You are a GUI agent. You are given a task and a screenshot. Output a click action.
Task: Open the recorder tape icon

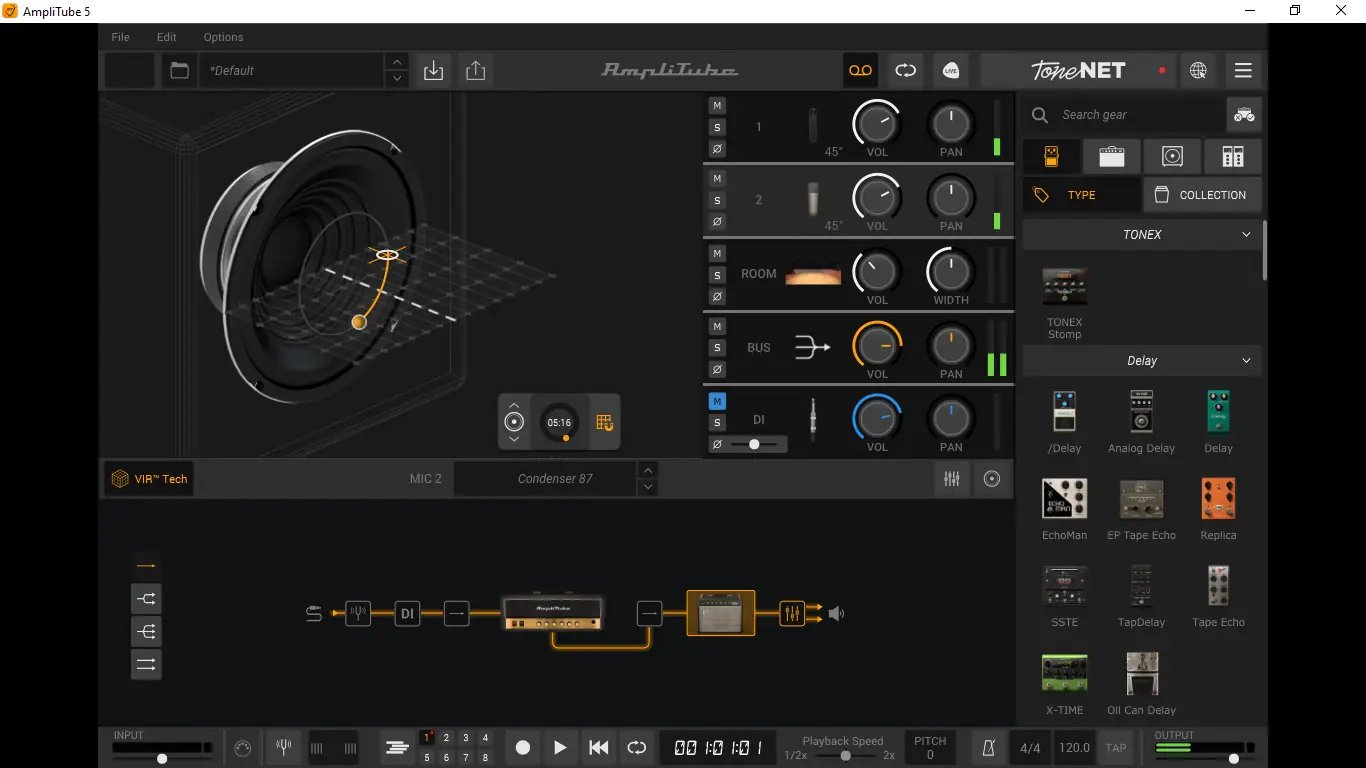click(x=860, y=70)
